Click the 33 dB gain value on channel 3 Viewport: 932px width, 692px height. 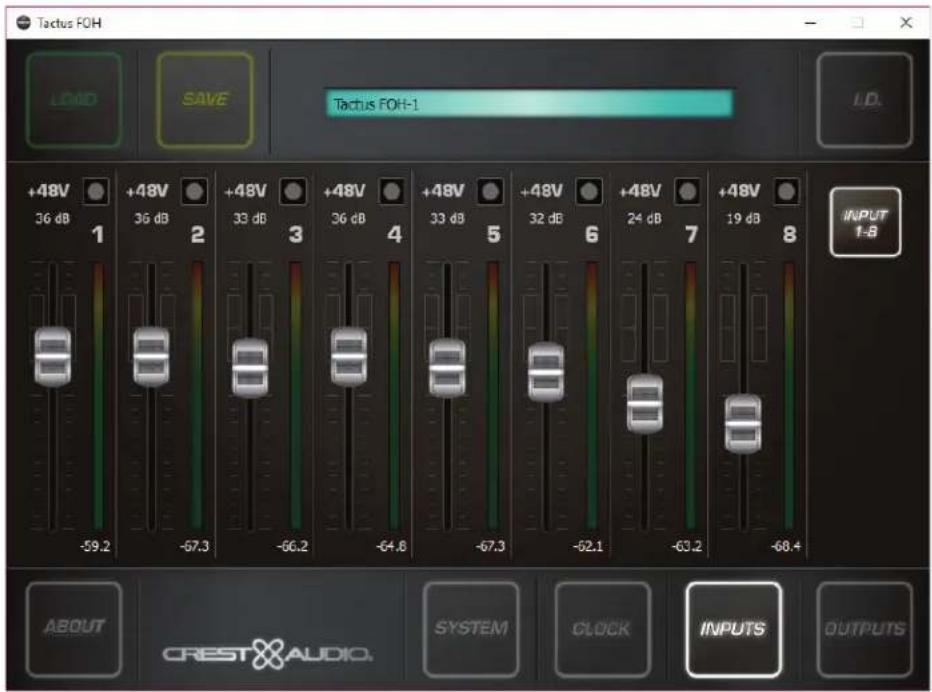[x=250, y=219]
